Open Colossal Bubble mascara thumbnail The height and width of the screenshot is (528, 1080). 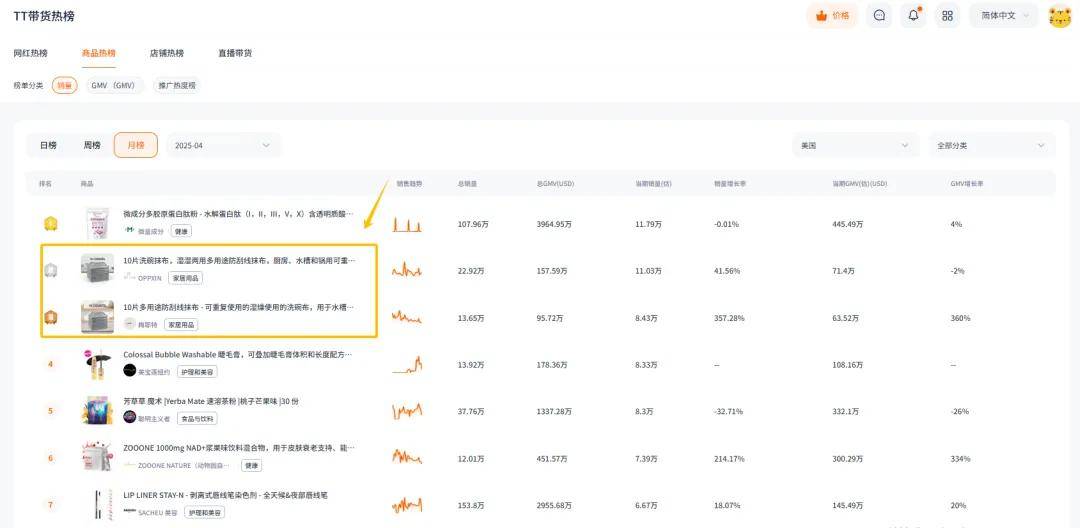(97, 363)
